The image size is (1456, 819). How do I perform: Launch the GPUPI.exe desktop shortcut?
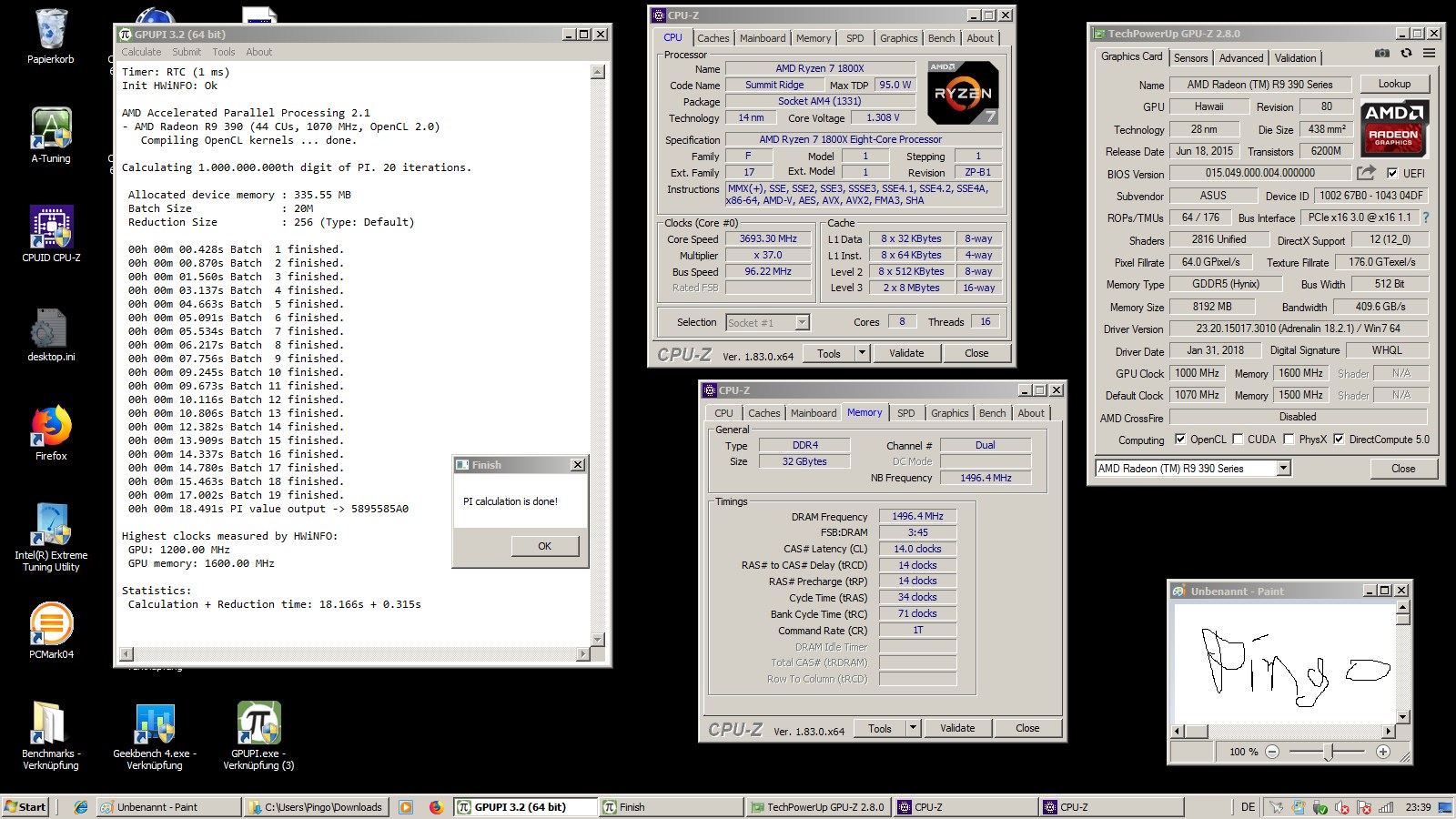(x=258, y=735)
